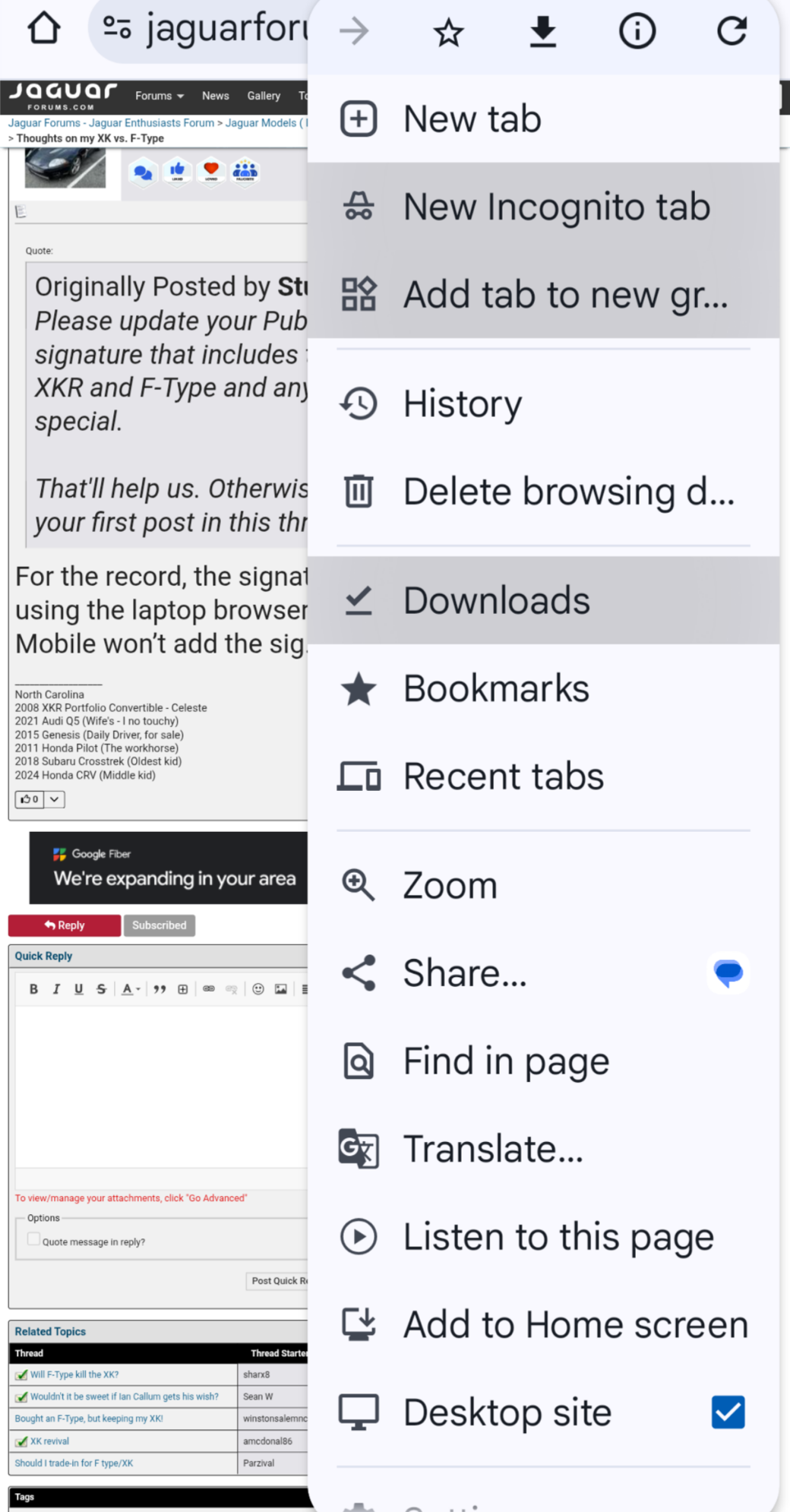Open History from the menu

click(543, 403)
